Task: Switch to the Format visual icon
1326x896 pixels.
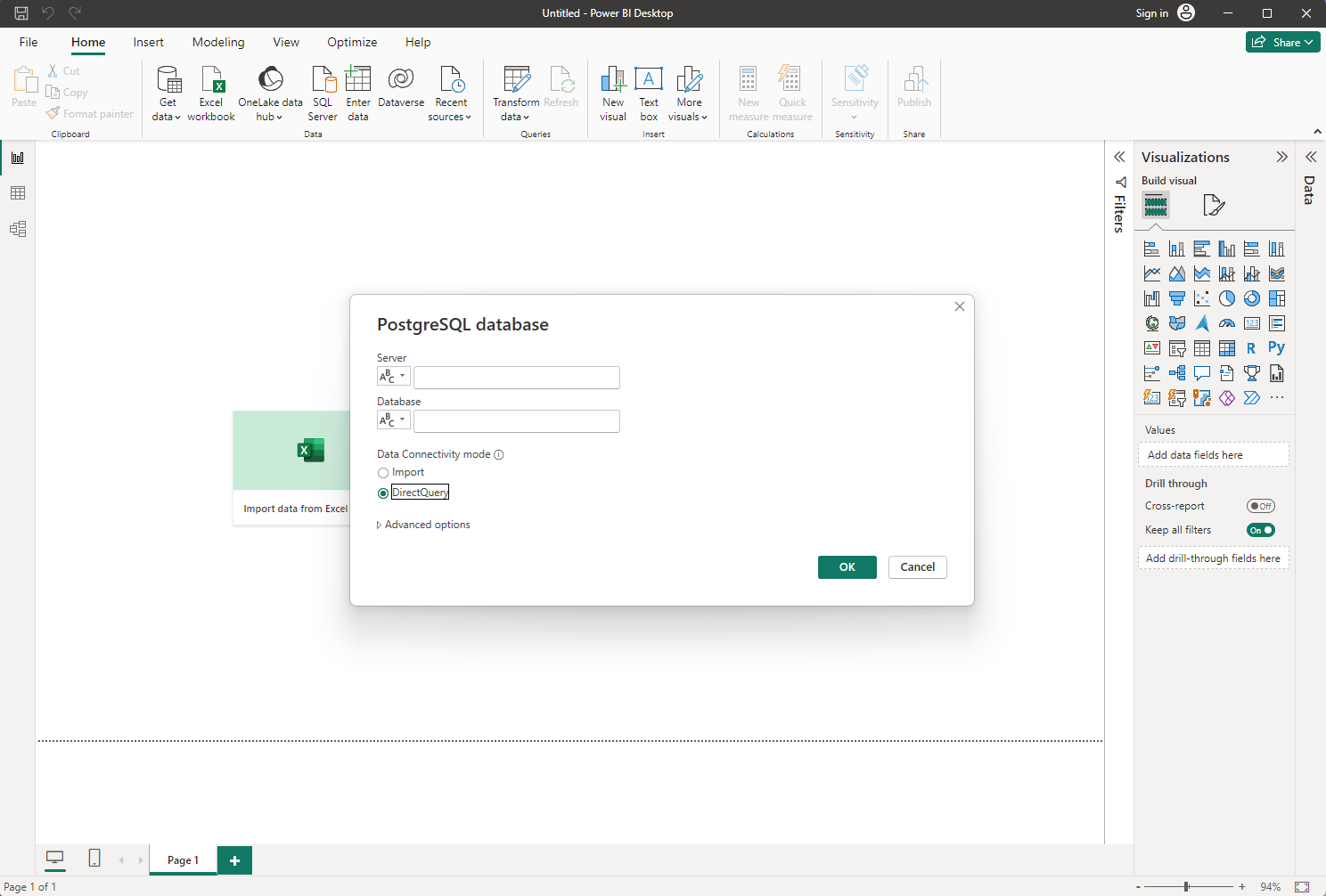Action: pos(1214,206)
